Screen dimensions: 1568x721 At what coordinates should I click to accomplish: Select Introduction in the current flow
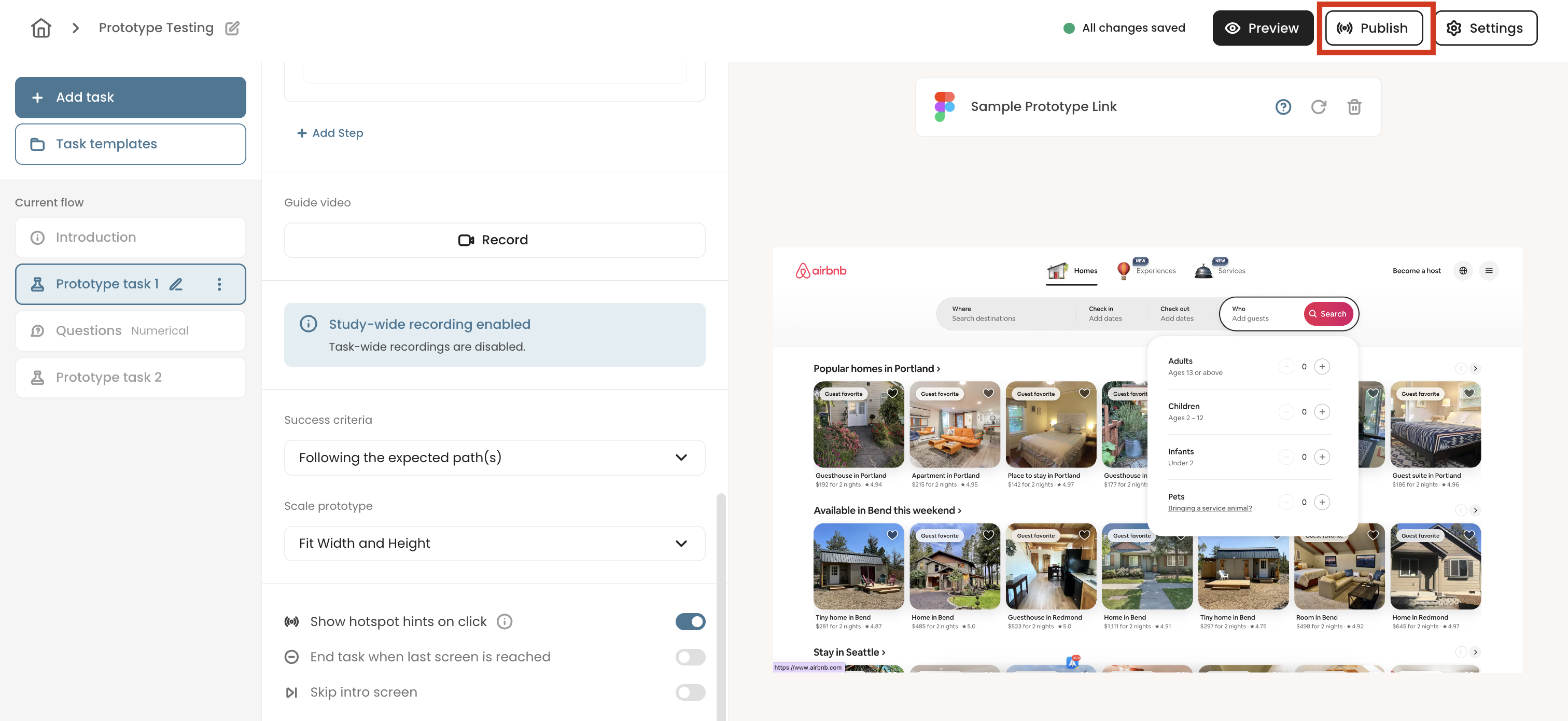point(130,238)
